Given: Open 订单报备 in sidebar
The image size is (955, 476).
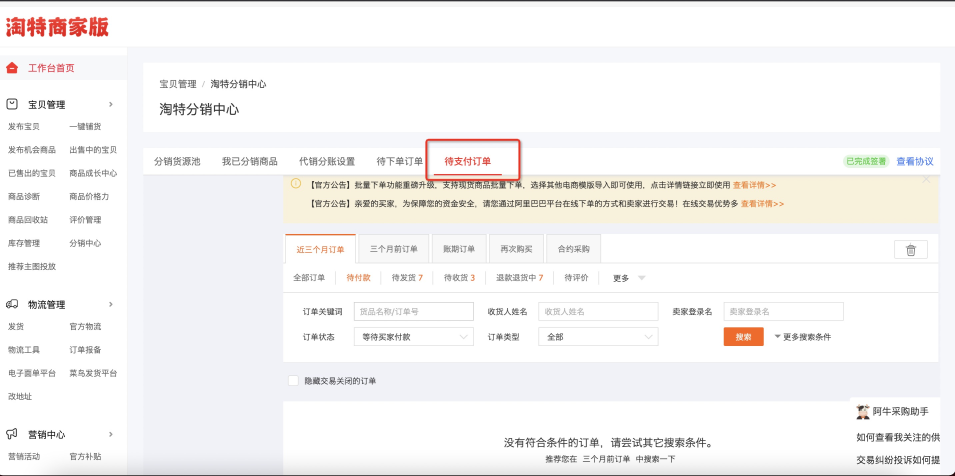Looking at the screenshot, I should [x=85, y=349].
